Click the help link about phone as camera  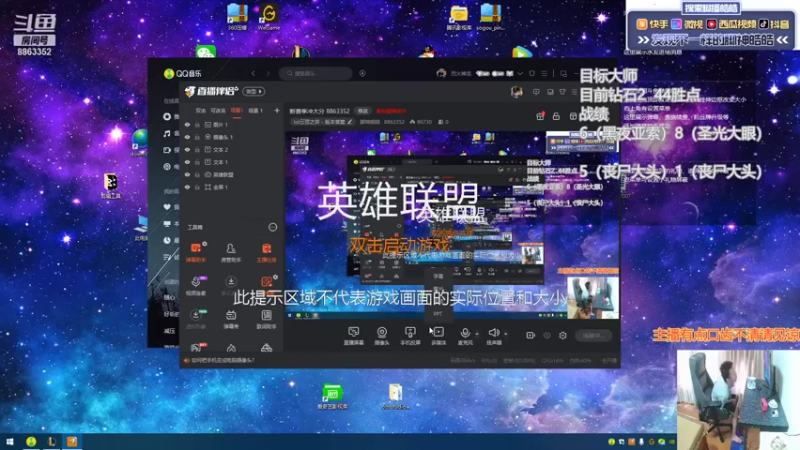click(222, 360)
